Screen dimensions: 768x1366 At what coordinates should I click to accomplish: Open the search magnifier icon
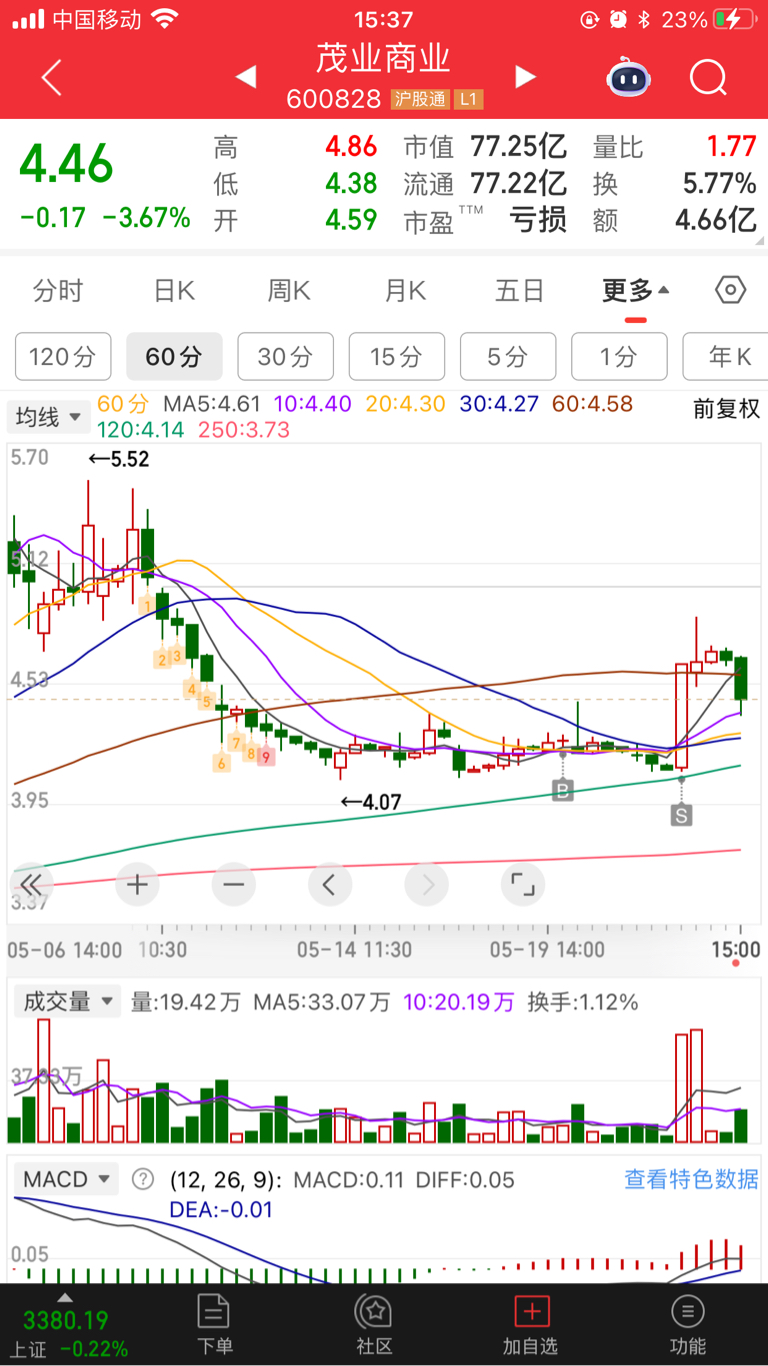708,77
